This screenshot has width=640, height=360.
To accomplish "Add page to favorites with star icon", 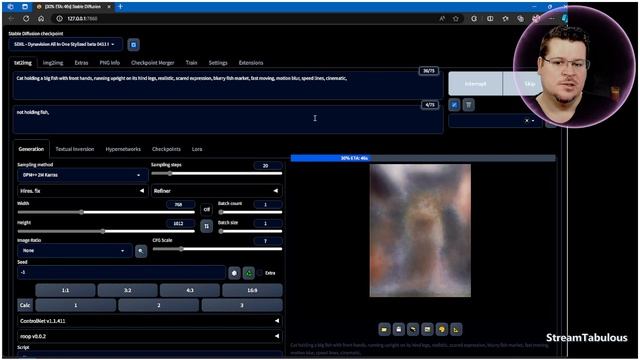I will pos(456,19).
